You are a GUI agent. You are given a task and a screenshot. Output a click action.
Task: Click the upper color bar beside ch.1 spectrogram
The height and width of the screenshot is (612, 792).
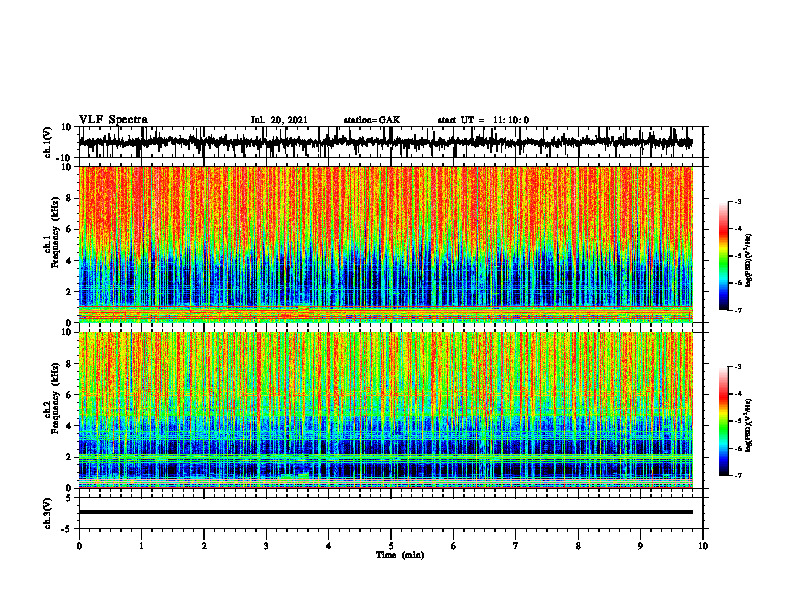click(723, 256)
